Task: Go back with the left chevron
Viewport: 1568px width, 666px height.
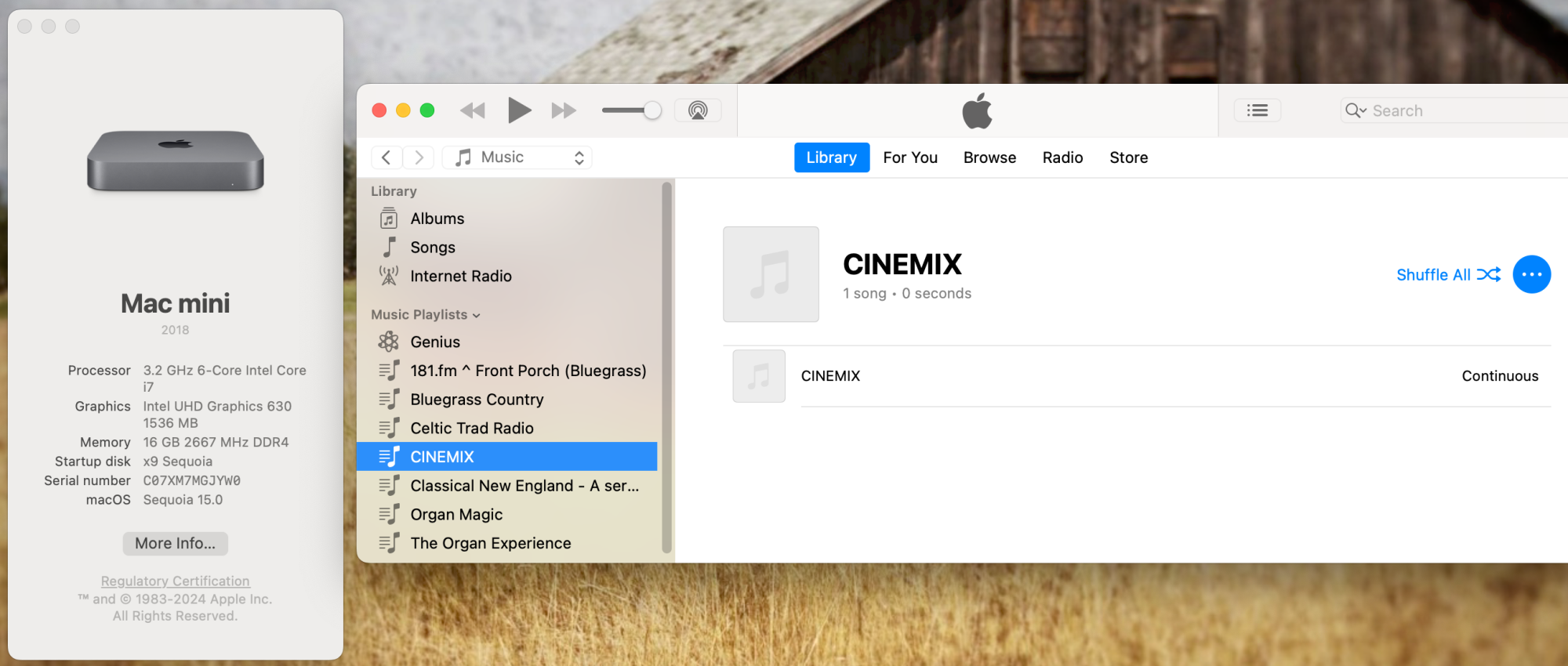Action: (x=387, y=157)
